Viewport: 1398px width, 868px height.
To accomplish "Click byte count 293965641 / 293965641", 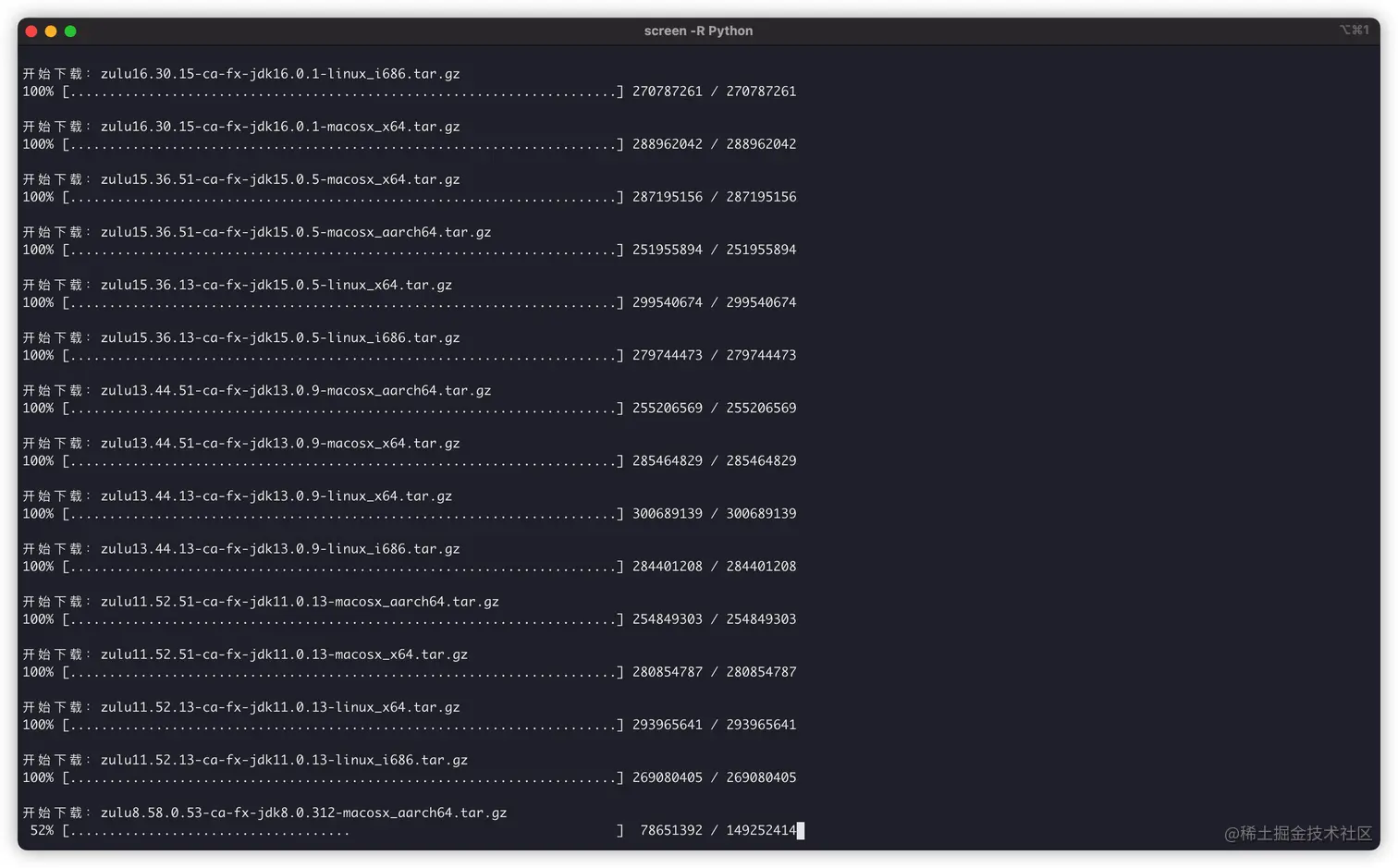I will [714, 724].
